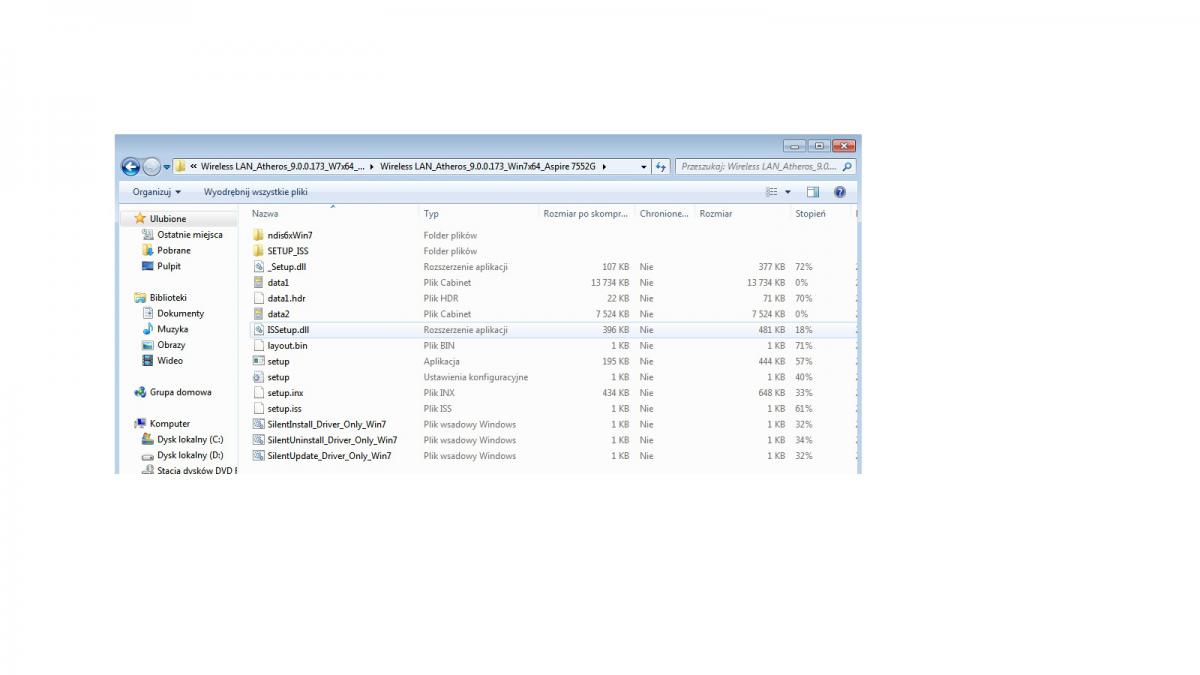Click SilentInstall_Driver_Only_Win7 batch file icon

[258, 424]
